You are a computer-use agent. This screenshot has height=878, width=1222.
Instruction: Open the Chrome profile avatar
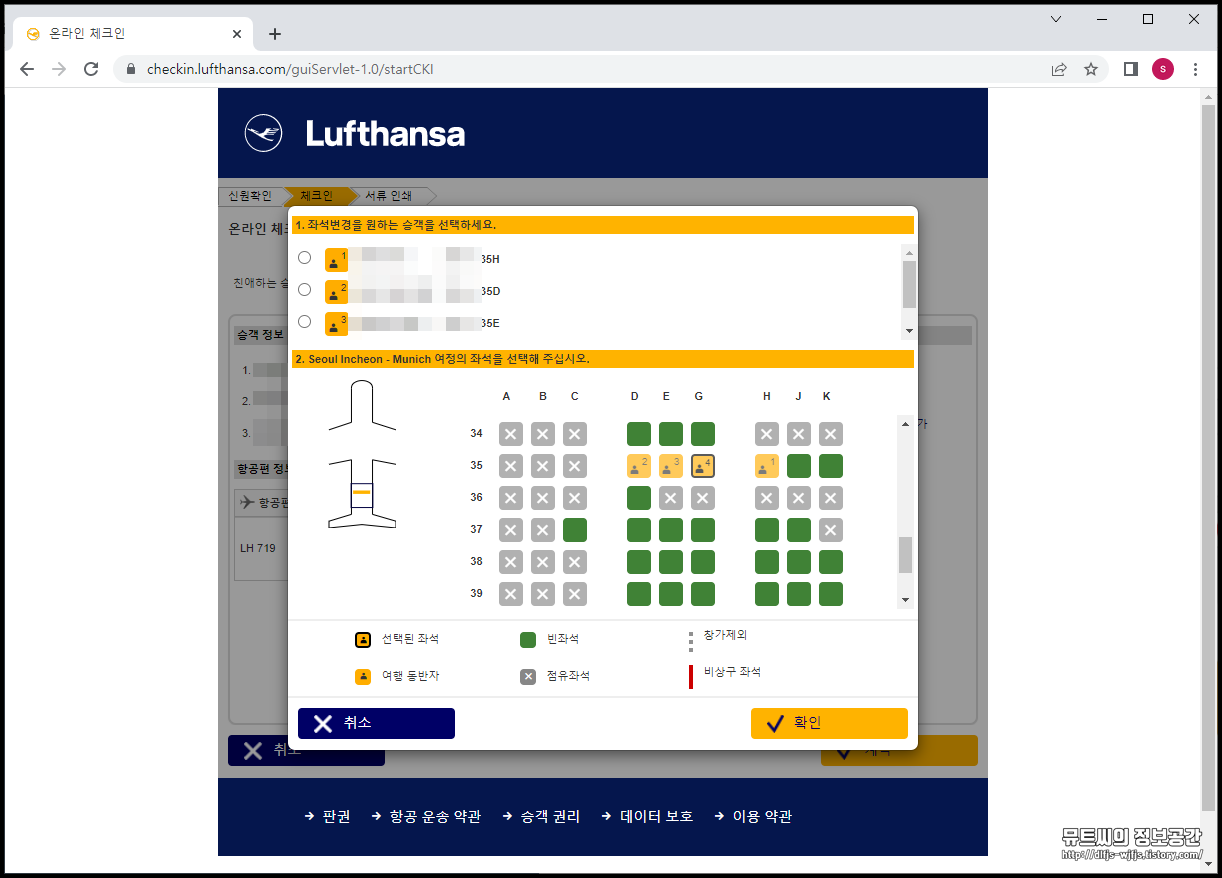click(x=1163, y=69)
